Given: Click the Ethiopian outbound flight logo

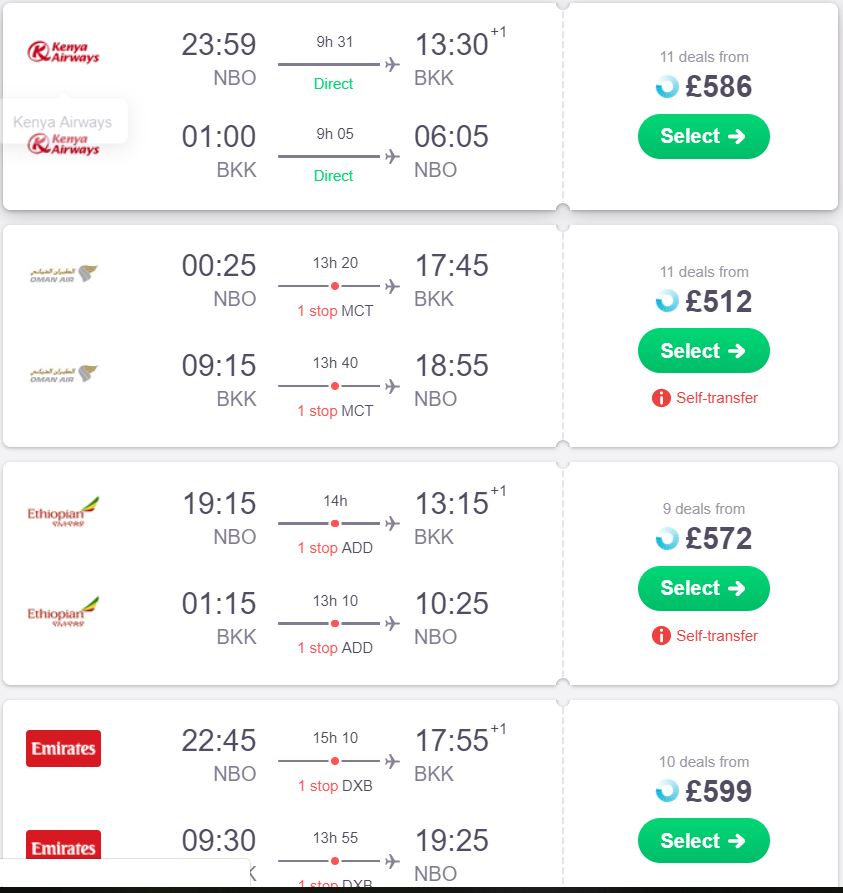Looking at the screenshot, I should (x=63, y=511).
